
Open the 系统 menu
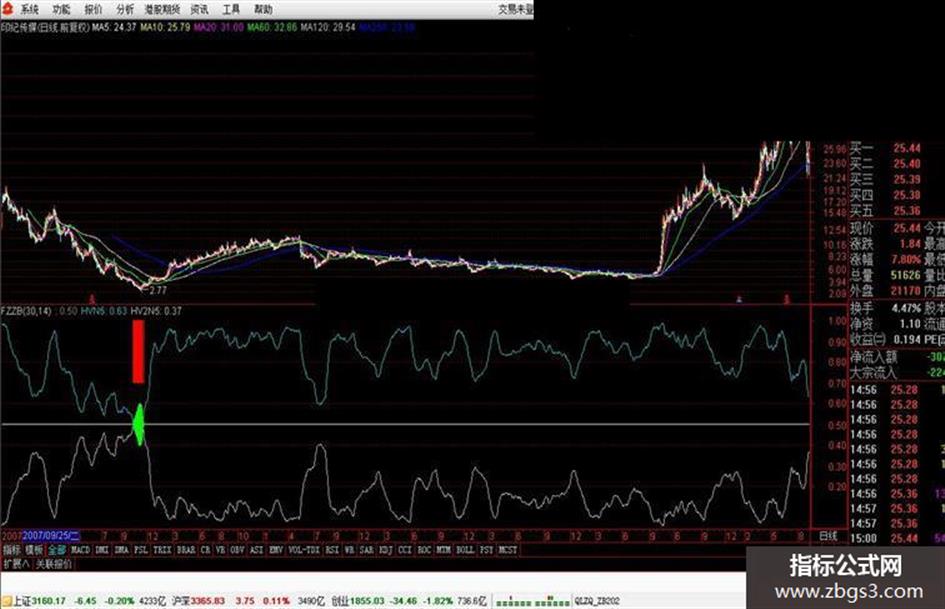tap(30, 9)
